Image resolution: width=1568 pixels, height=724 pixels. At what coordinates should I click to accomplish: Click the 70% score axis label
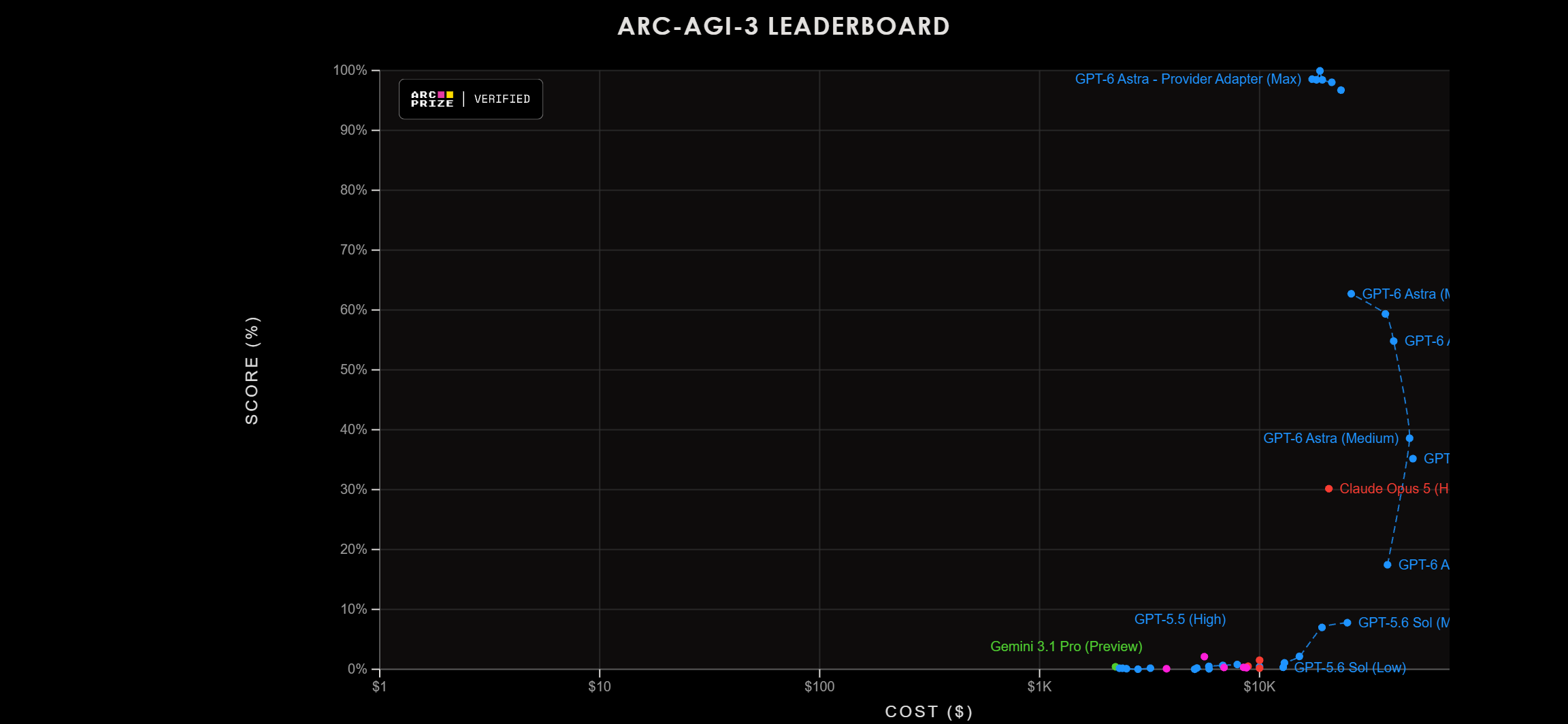click(353, 250)
